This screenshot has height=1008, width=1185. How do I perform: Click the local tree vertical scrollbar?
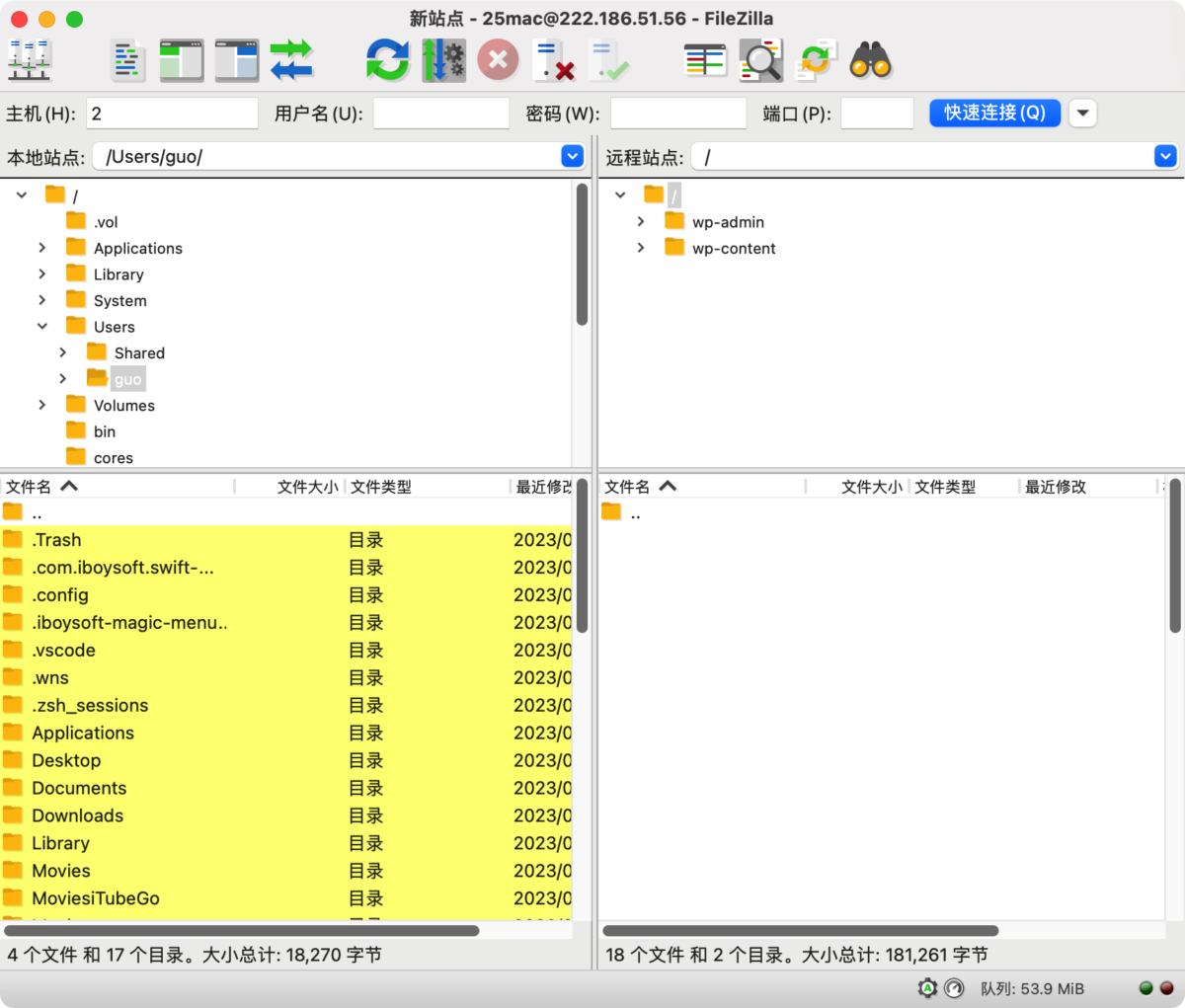[582, 255]
